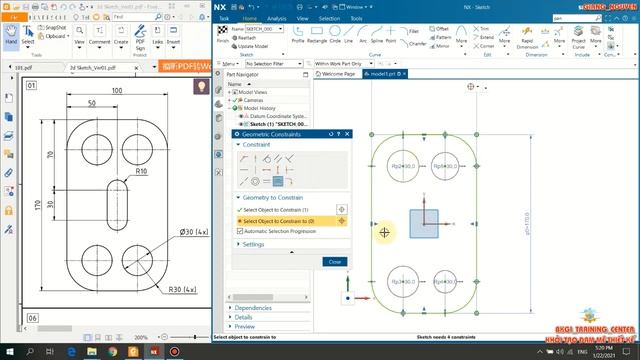Select the Point tool
The width and height of the screenshot is (640, 360).
click(x=391, y=34)
